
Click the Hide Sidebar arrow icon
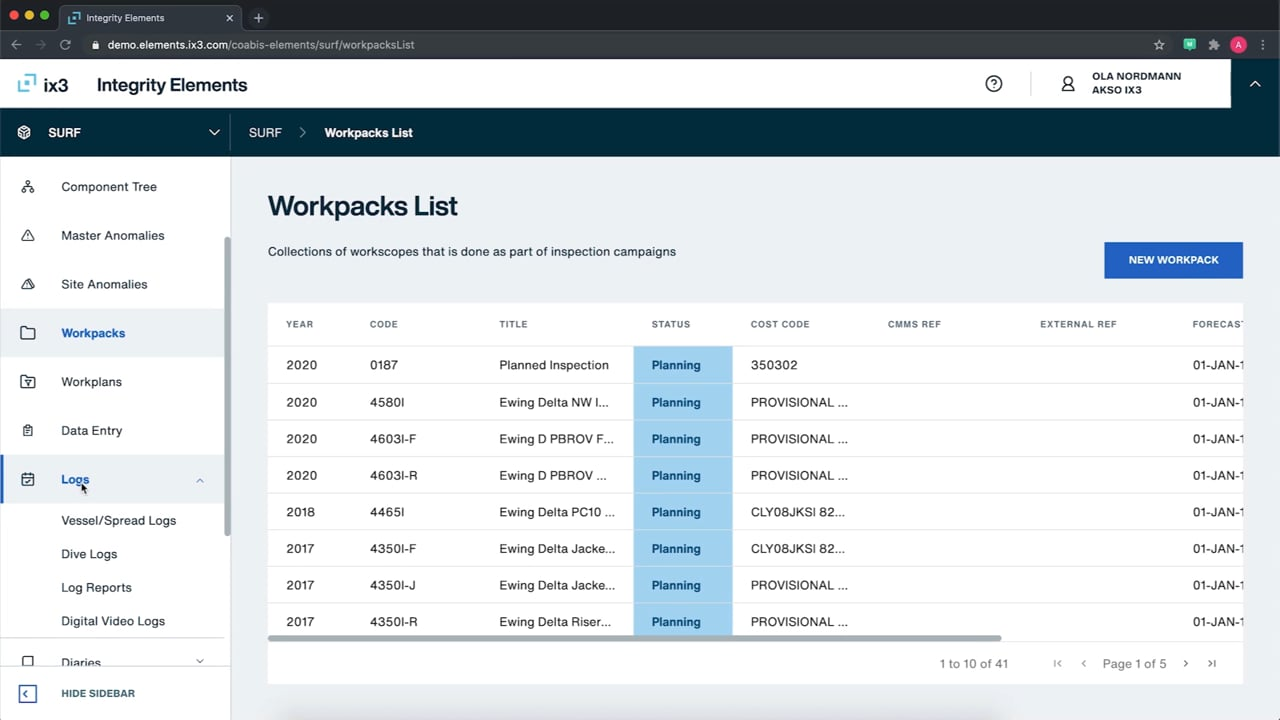tap(28, 694)
